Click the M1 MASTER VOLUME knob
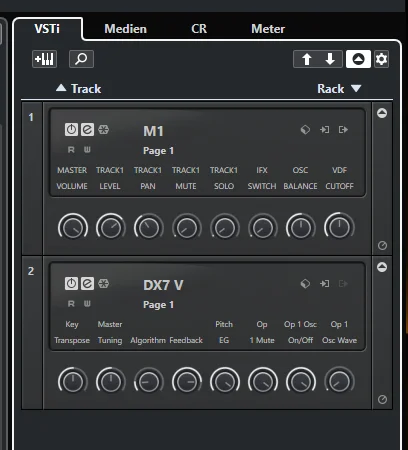Image resolution: width=408 pixels, height=450 pixels. [x=73, y=228]
